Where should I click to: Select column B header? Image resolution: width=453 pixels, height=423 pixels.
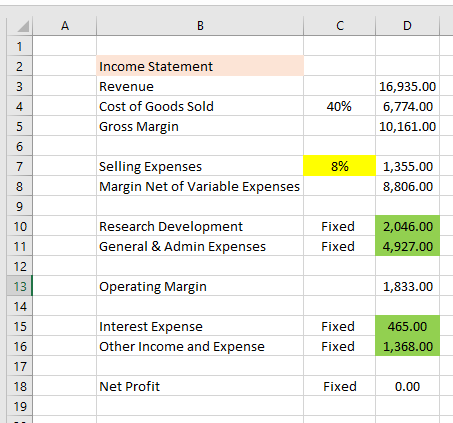pos(200,26)
